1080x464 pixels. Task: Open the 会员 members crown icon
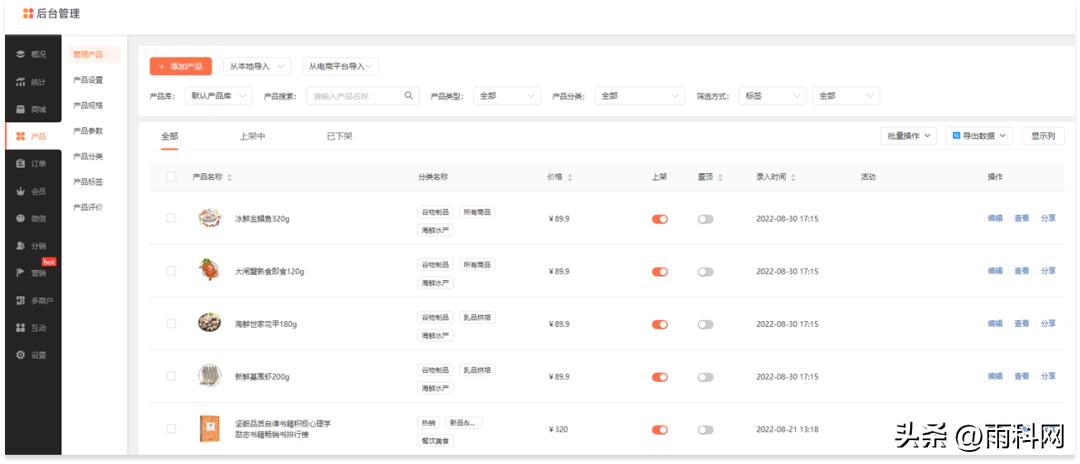(20, 191)
